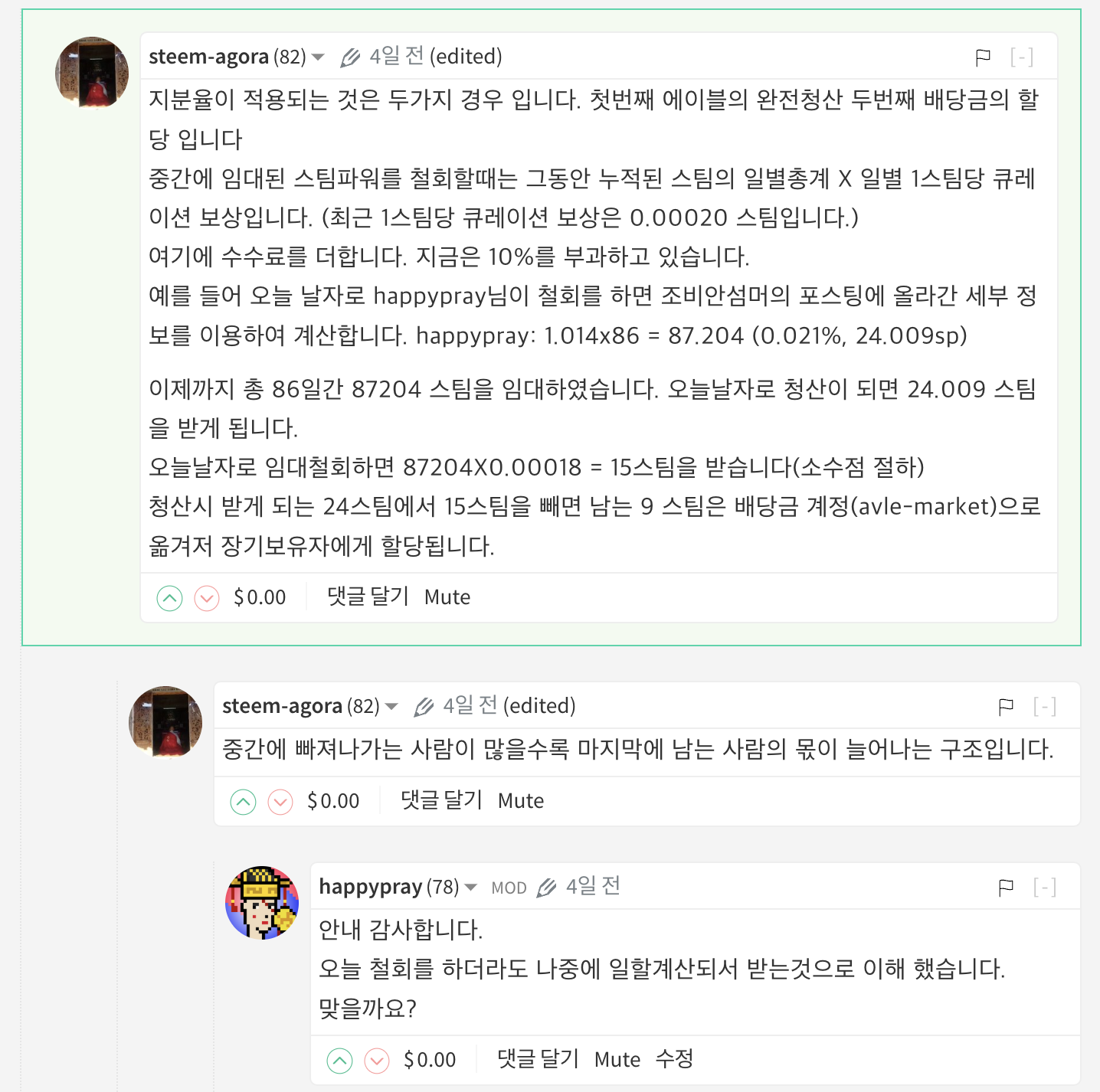
Task: Collapse the first steem-agora comment thread
Action: (1022, 57)
